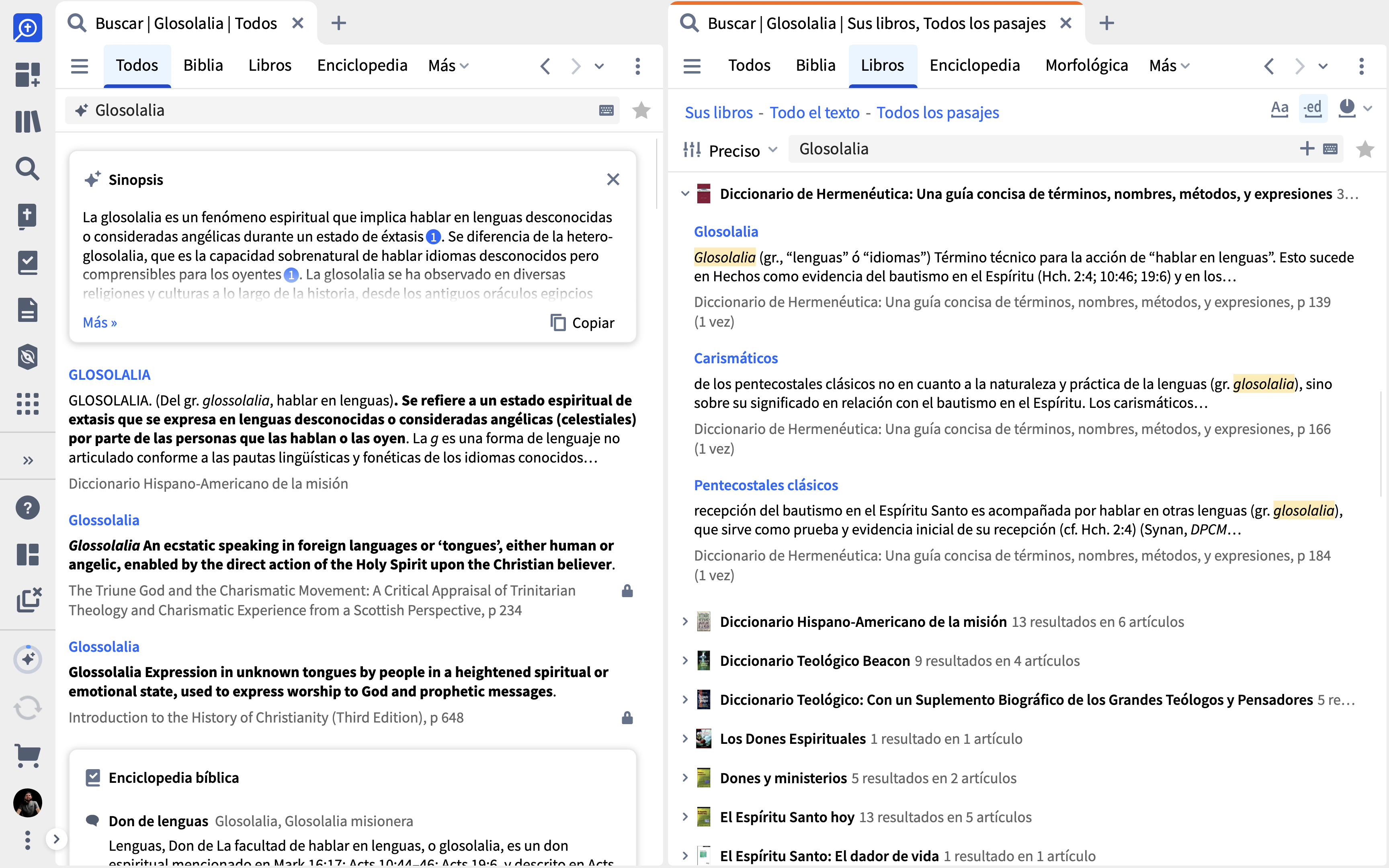
Task: Open the left panel Más dropdown
Action: (x=448, y=66)
